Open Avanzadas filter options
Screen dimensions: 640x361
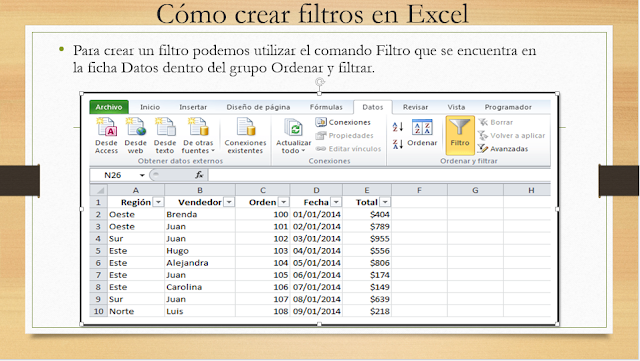tap(503, 149)
